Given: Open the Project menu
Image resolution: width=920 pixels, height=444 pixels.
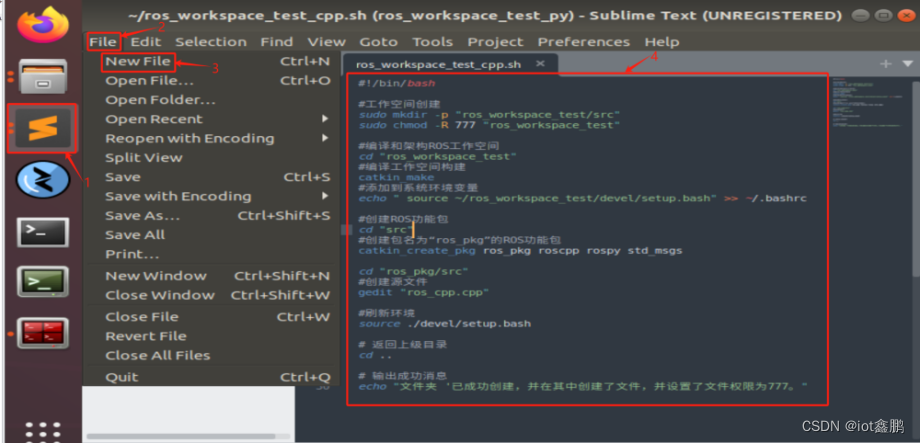Looking at the screenshot, I should [495, 42].
